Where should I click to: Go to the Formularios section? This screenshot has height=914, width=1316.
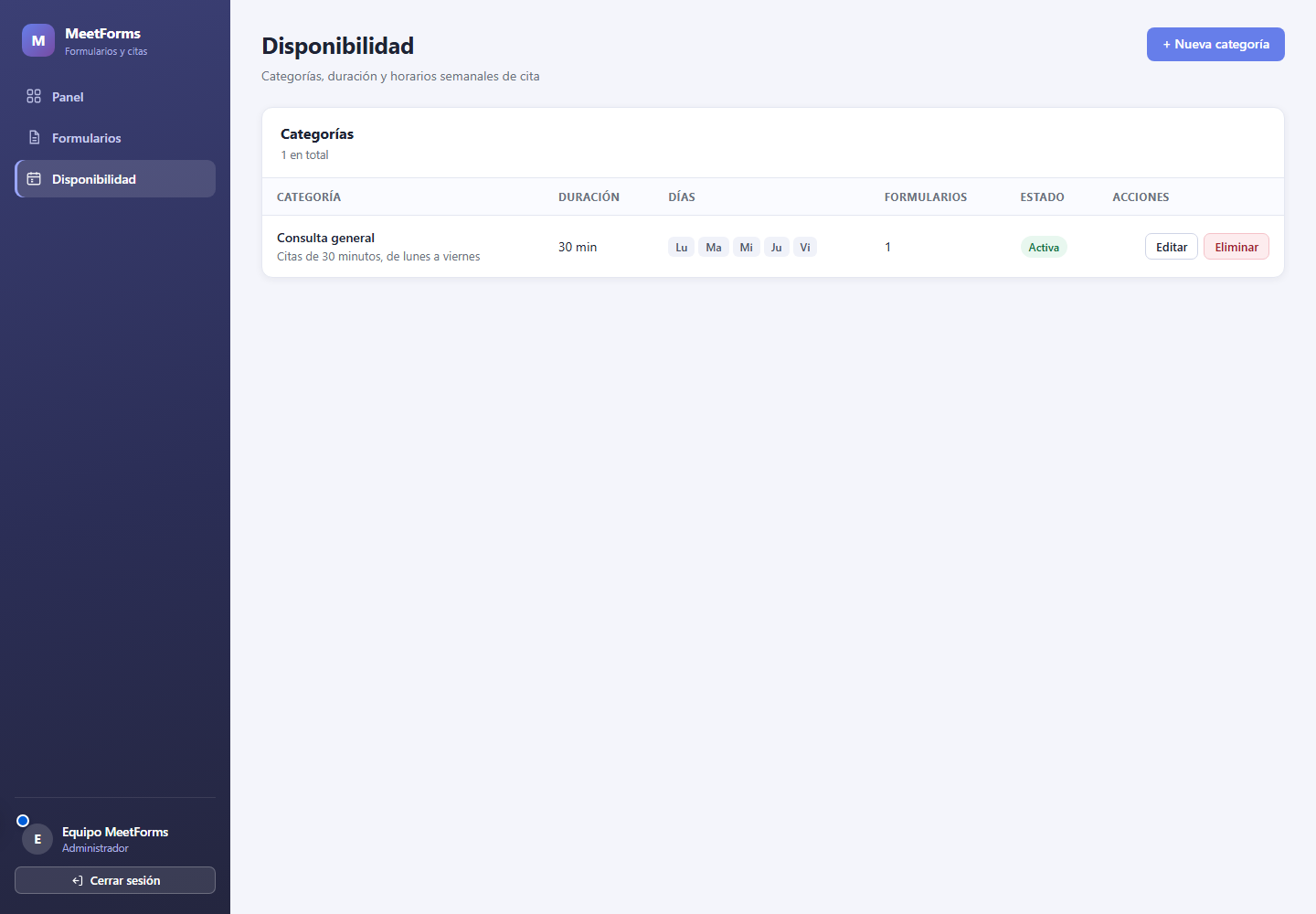coord(115,137)
